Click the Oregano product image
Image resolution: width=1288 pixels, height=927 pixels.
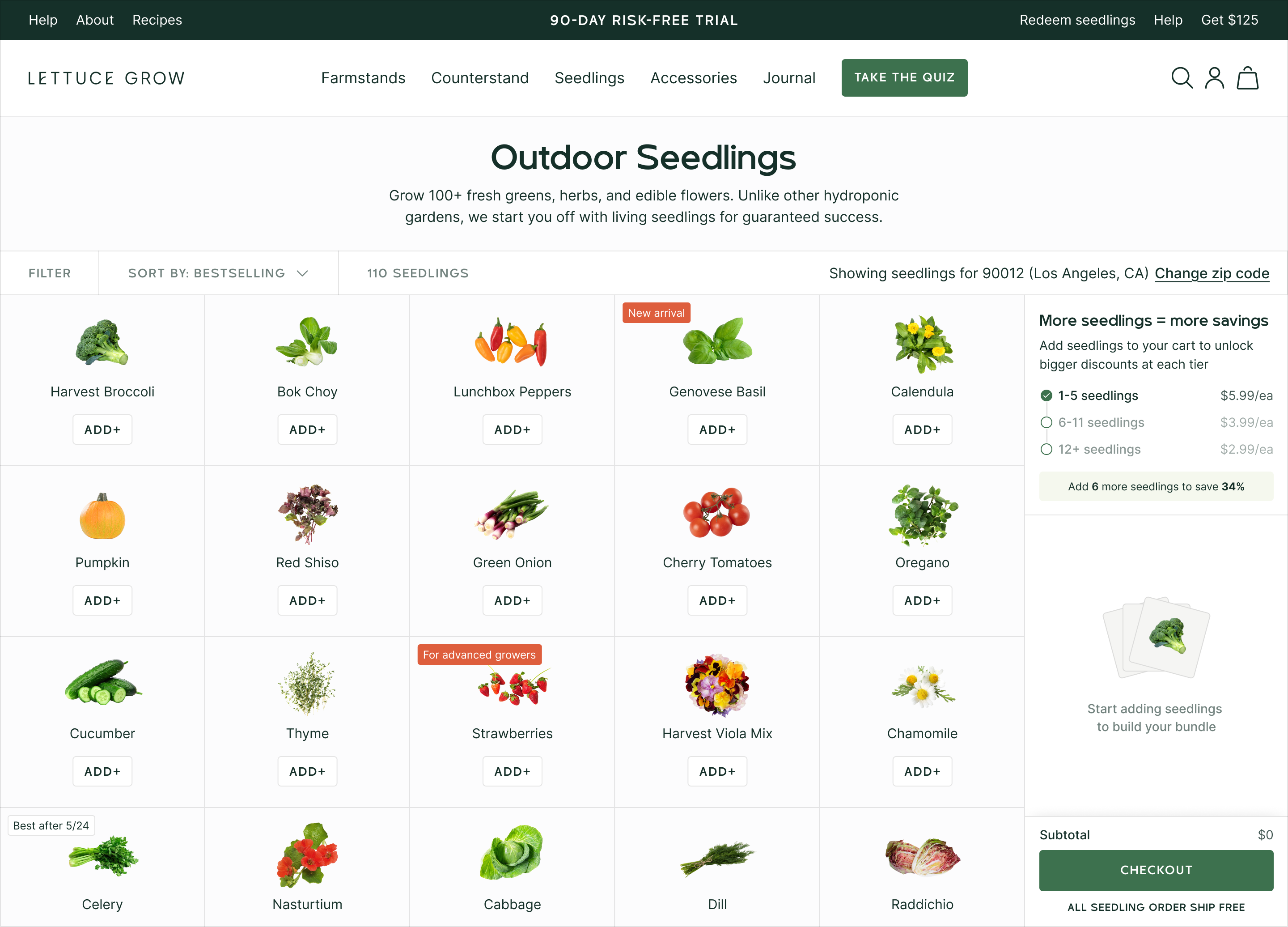[x=924, y=515]
